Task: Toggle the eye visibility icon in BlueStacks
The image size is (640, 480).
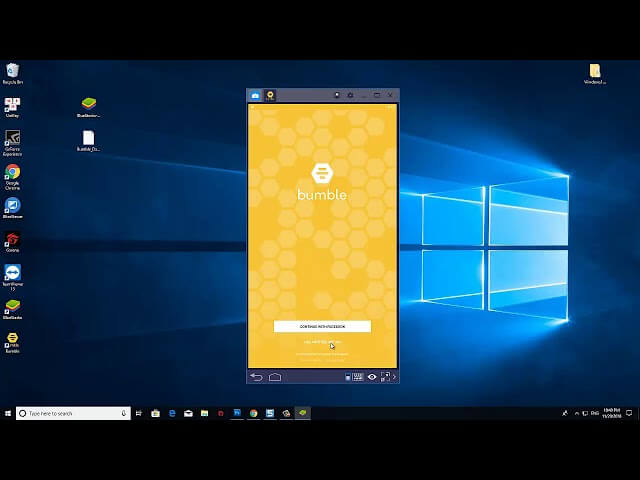Action: (372, 377)
